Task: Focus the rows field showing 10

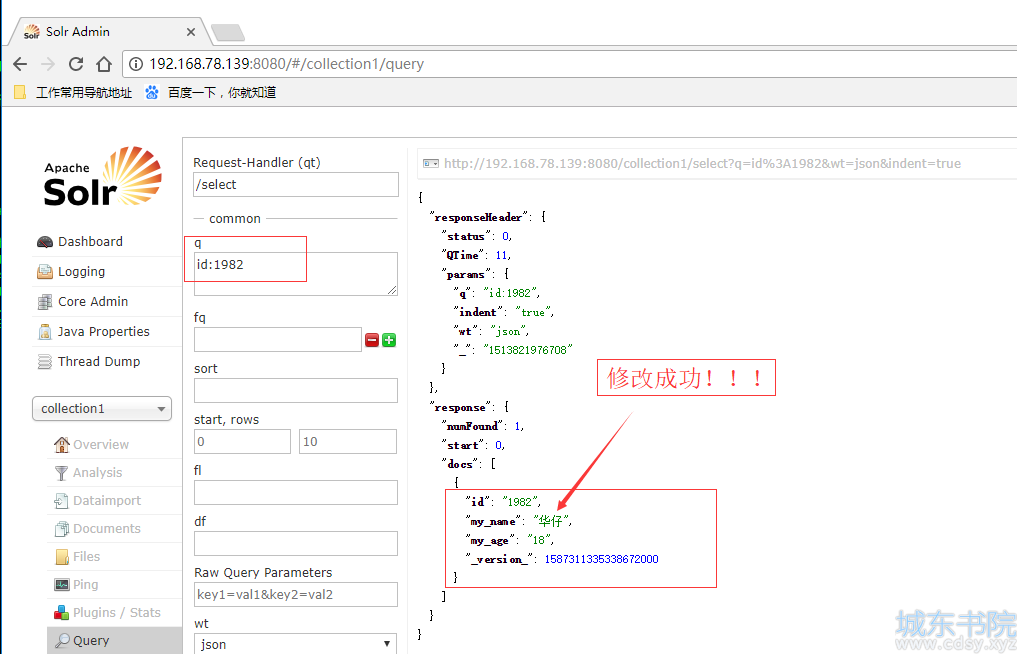Action: point(348,441)
